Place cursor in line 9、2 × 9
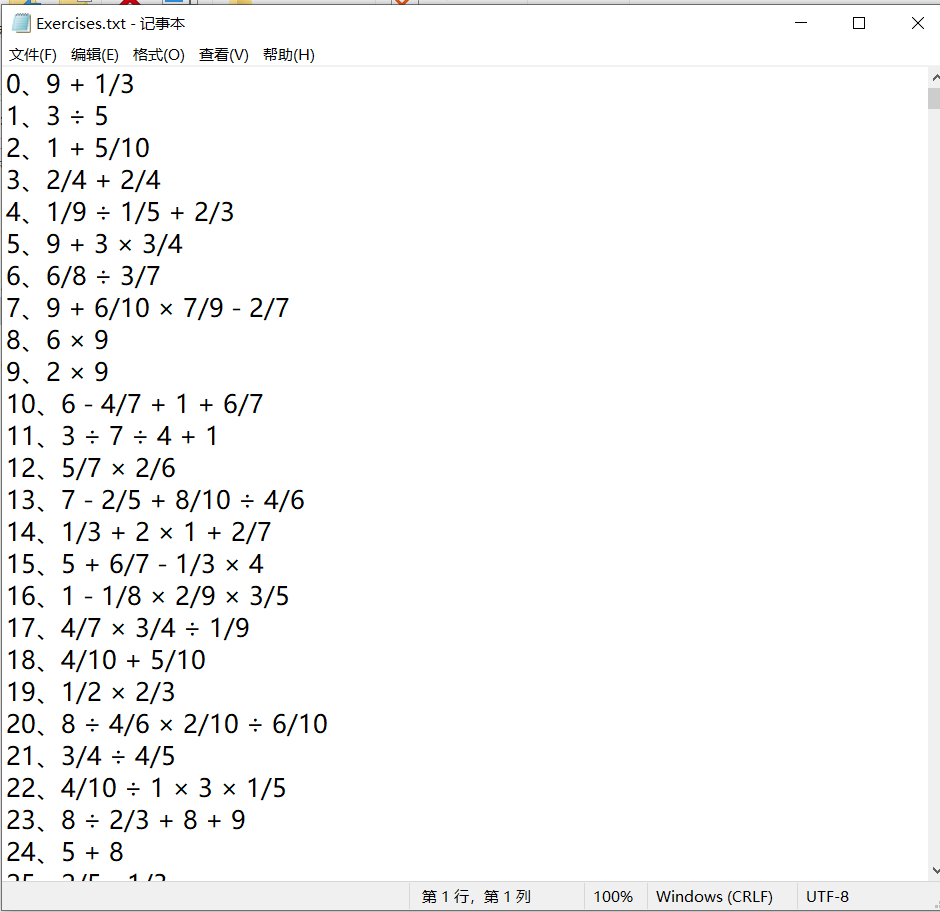The image size is (940, 912). pyautogui.click(x=58, y=372)
